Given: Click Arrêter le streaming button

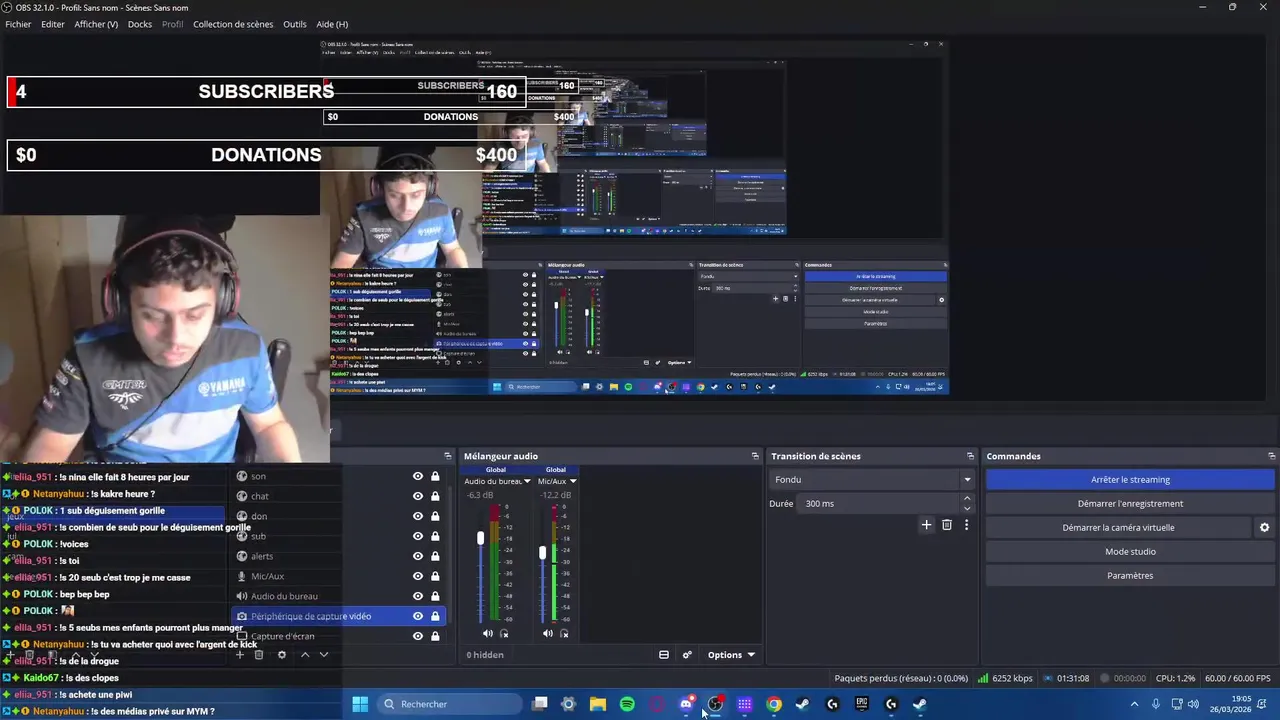Looking at the screenshot, I should tap(1130, 479).
